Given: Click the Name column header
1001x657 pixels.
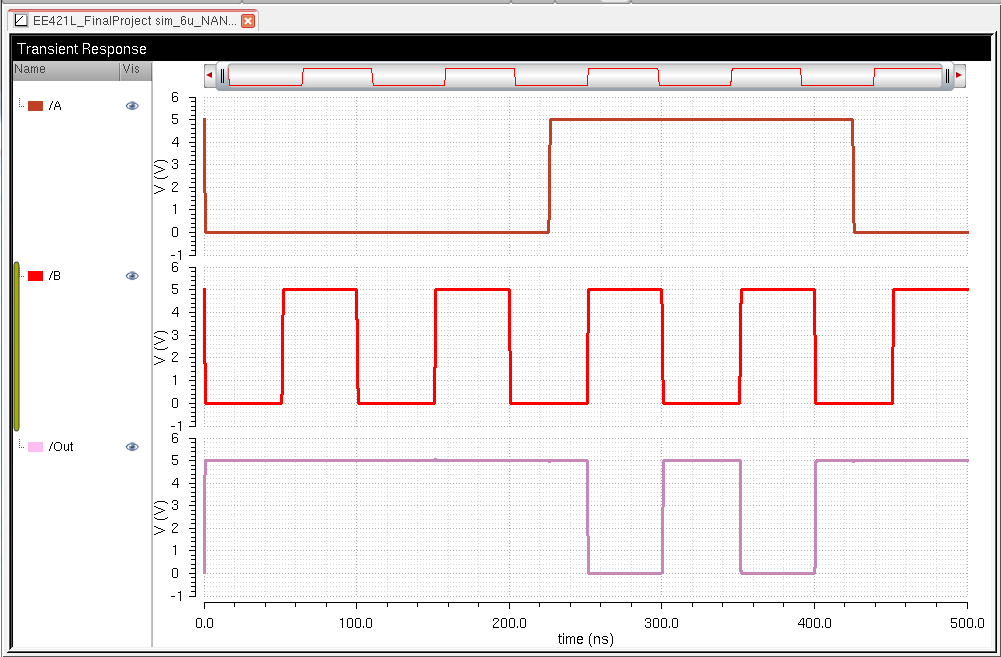Looking at the screenshot, I should pyautogui.click(x=30, y=69).
